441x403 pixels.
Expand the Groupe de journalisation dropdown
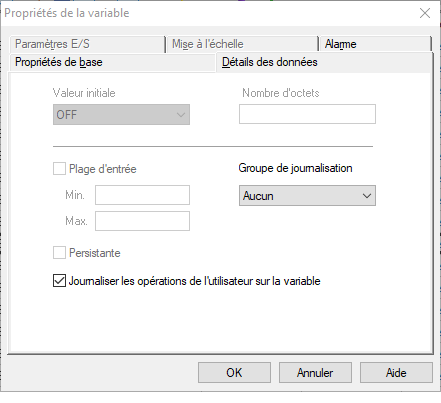[307, 196]
